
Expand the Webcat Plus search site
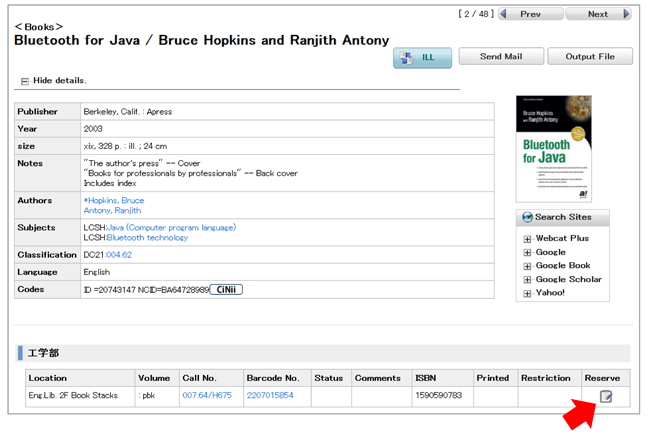coord(527,239)
